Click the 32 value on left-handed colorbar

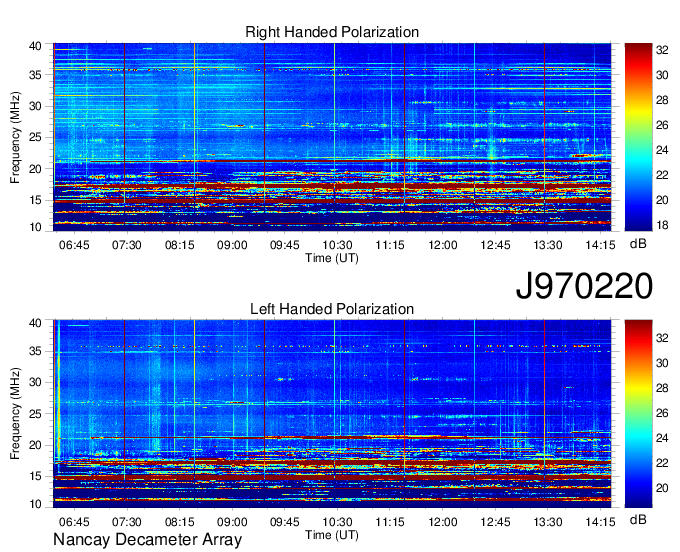coord(662,338)
